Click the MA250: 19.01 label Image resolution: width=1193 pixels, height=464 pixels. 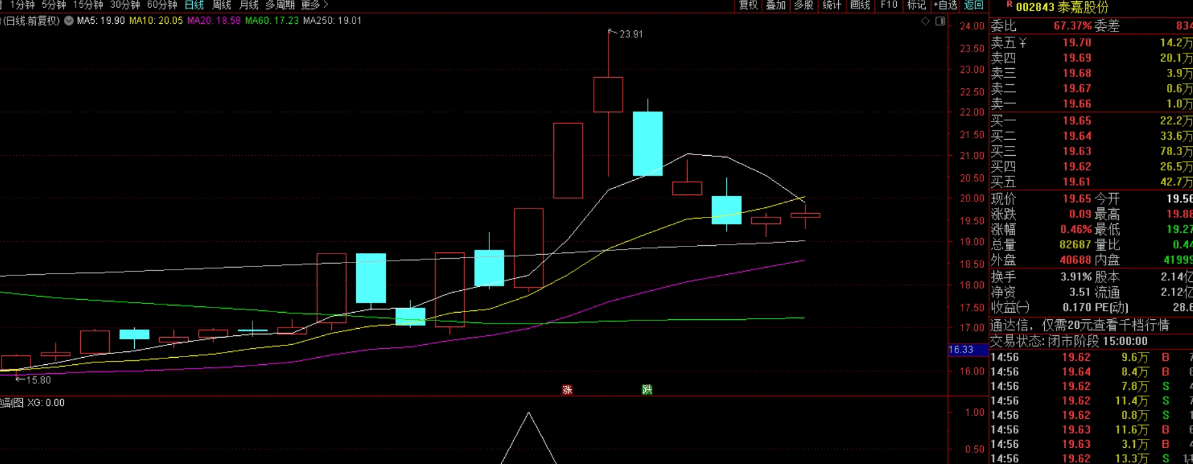point(332,21)
